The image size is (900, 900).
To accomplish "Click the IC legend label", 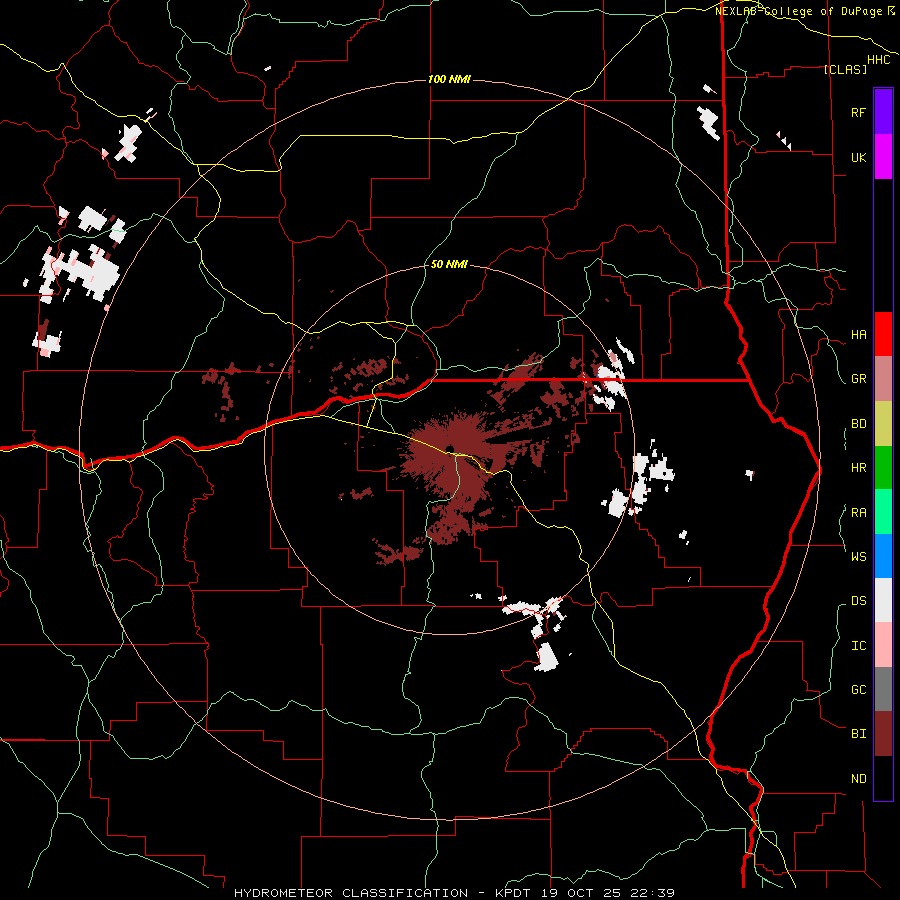I will click(858, 645).
